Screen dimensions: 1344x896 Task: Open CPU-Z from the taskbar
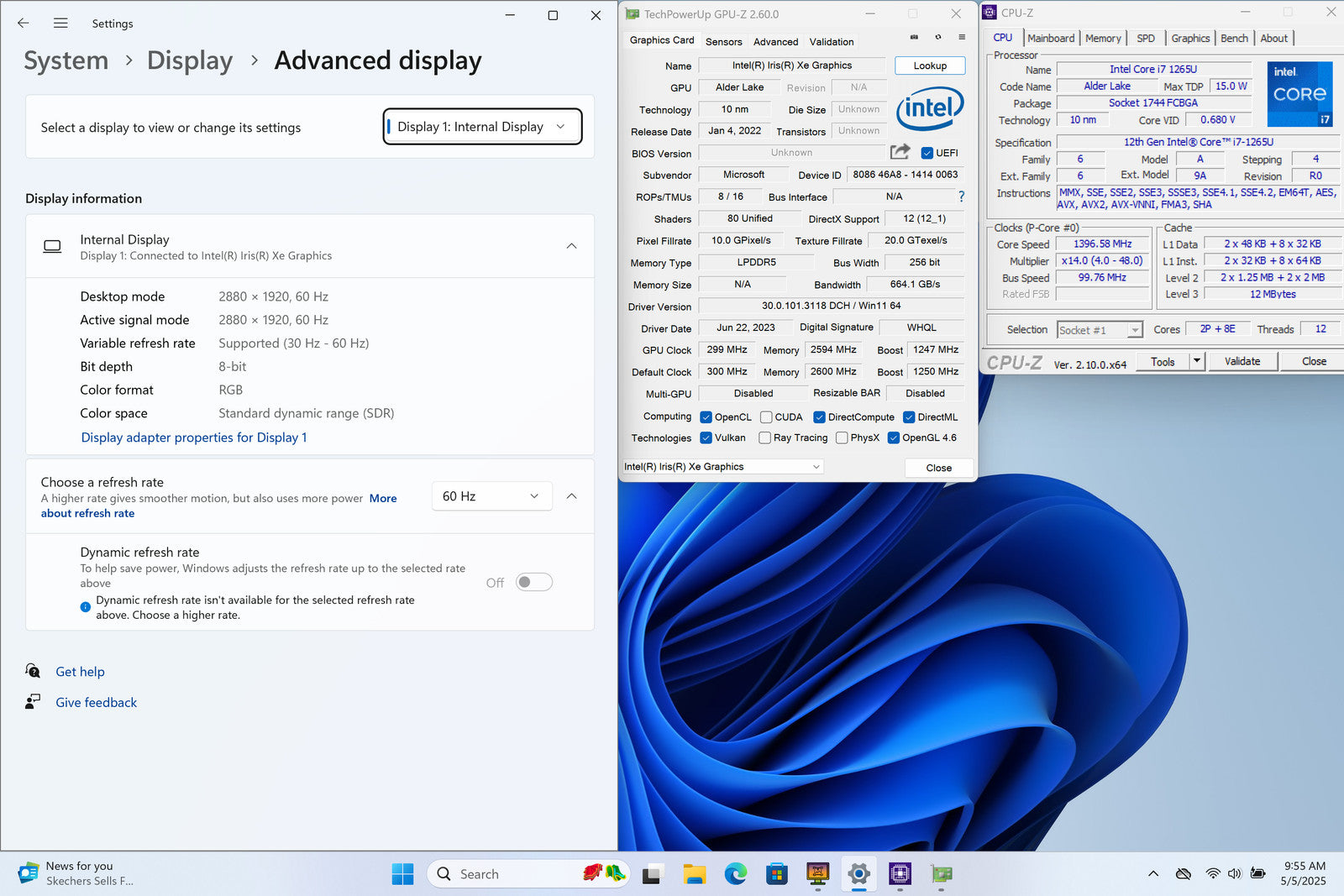900,874
